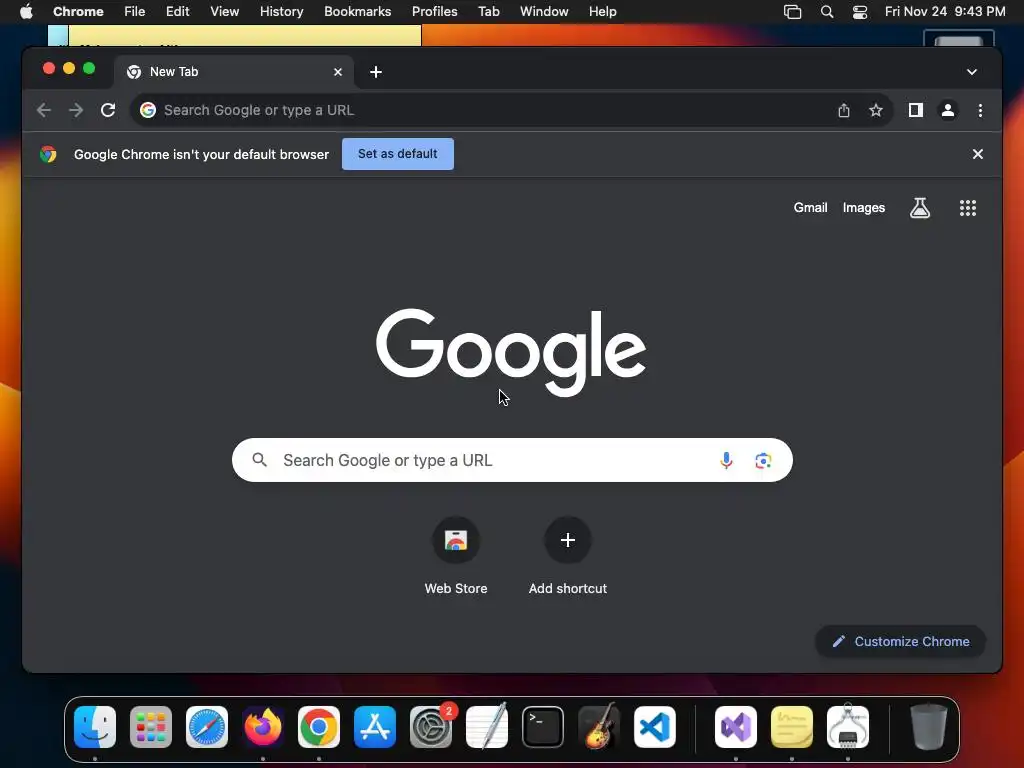Open the profile avatar button
The image size is (1024, 768).
pos(948,110)
